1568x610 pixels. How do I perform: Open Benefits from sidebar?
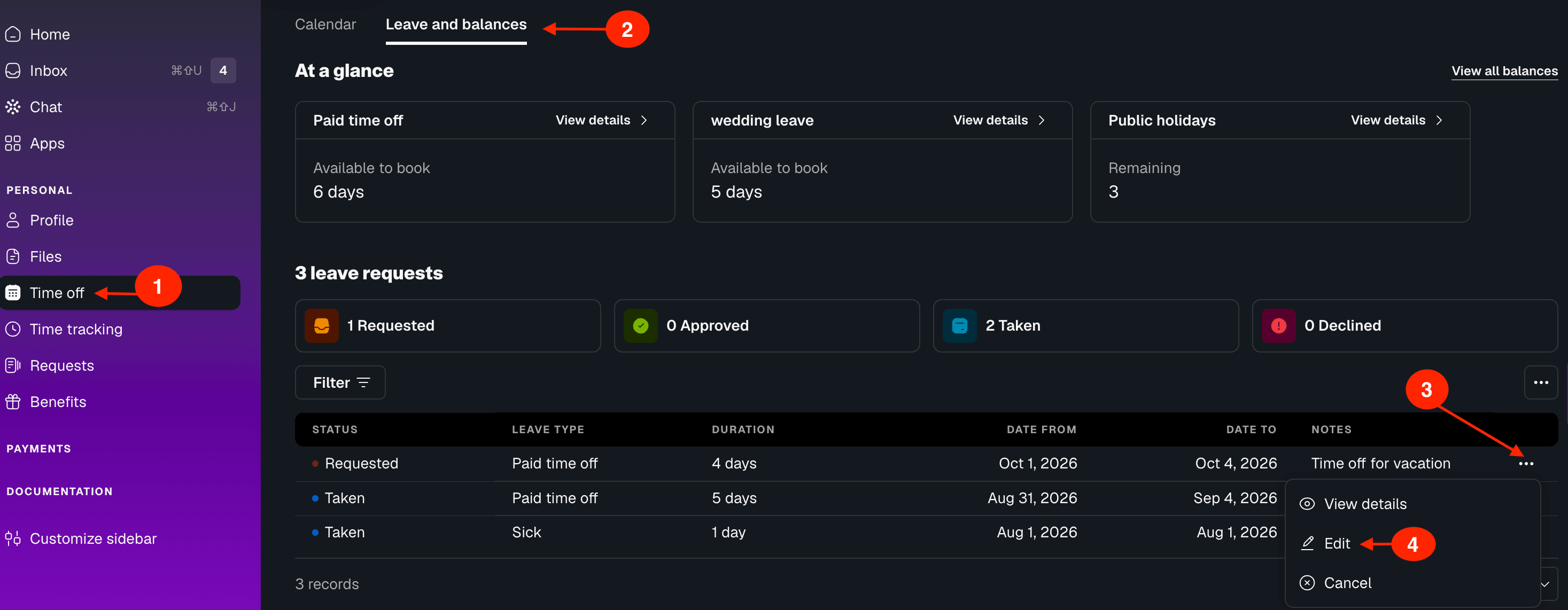[45, 402]
